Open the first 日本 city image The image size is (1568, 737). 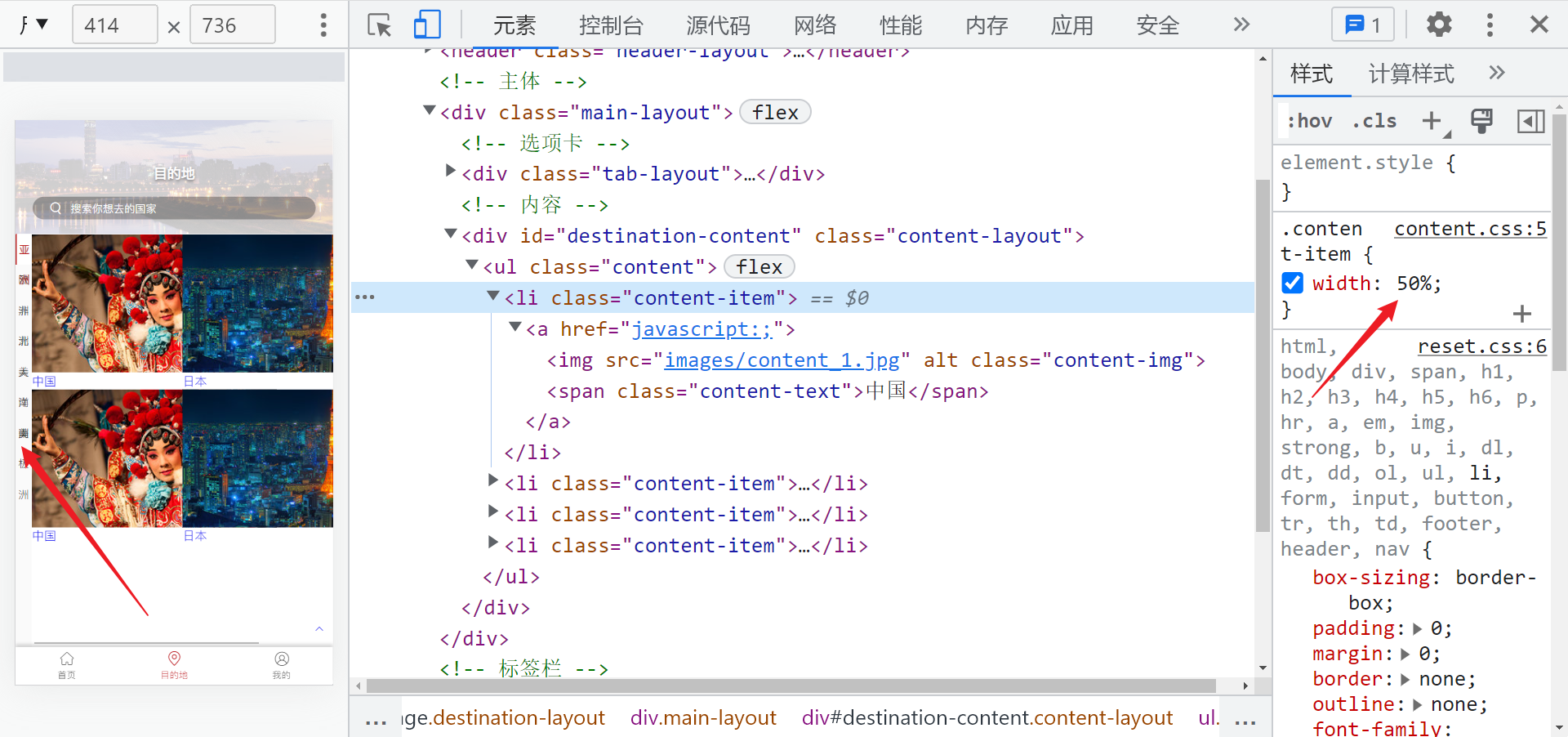point(258,304)
